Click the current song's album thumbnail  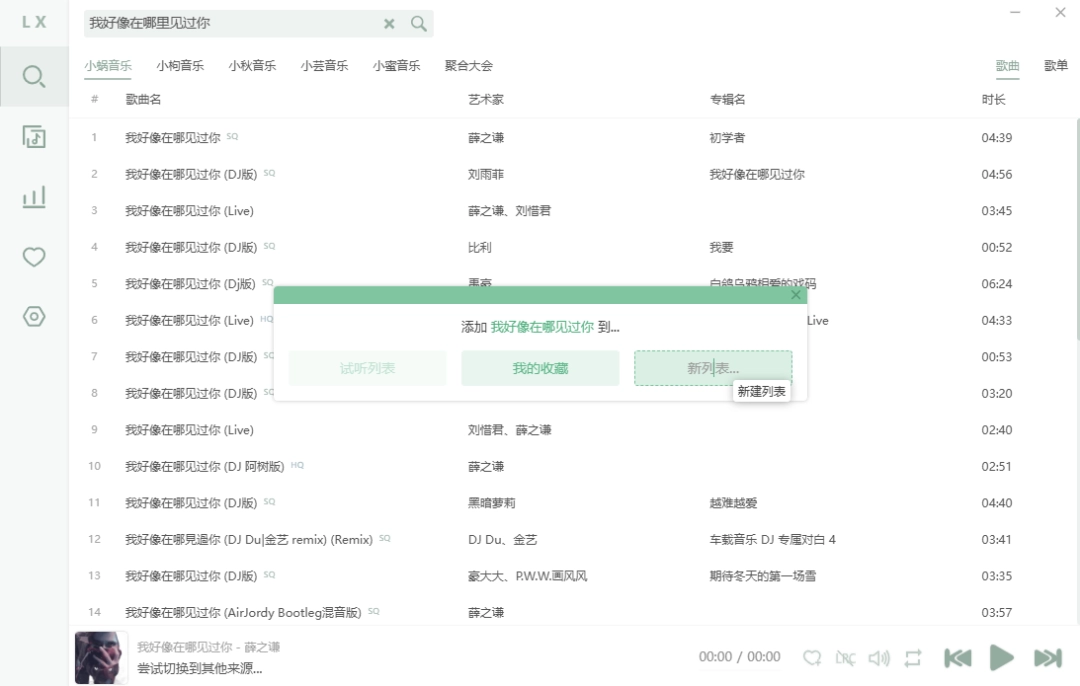(100, 657)
